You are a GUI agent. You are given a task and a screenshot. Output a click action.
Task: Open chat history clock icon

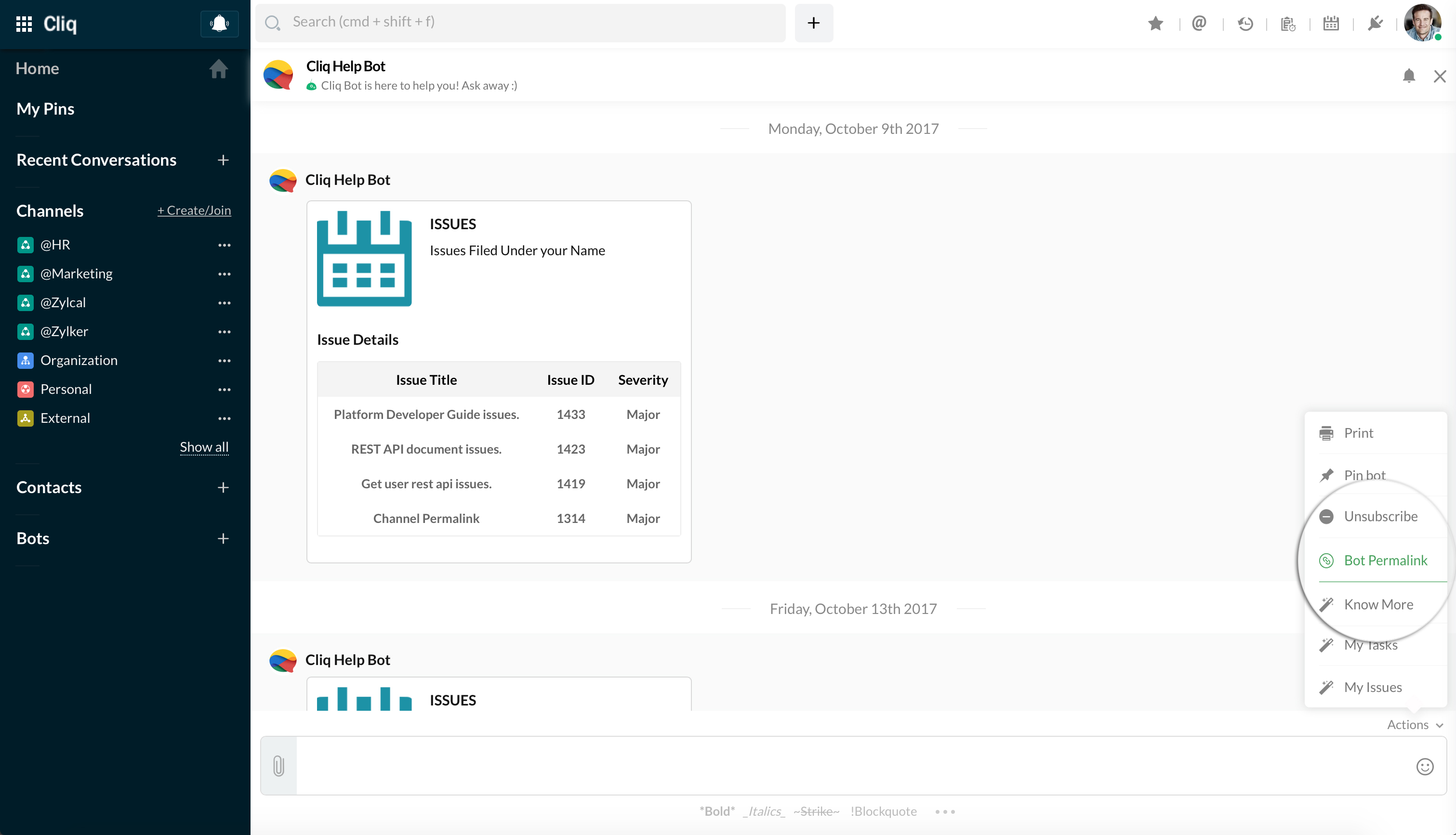click(1245, 24)
